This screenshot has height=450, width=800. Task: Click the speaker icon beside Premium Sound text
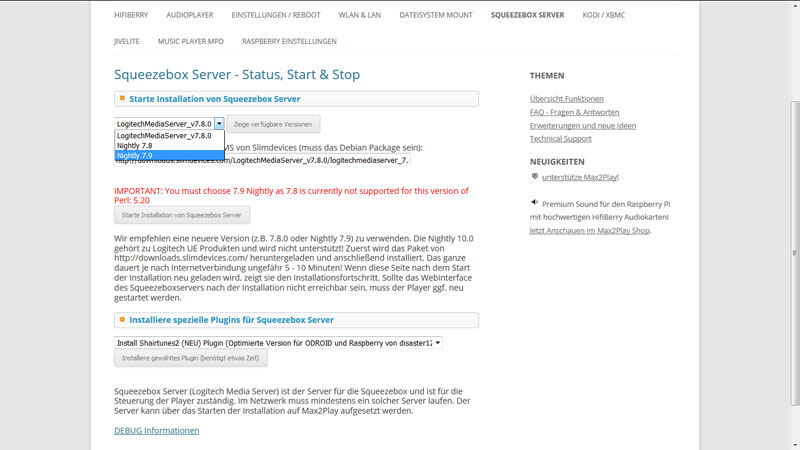pos(534,203)
